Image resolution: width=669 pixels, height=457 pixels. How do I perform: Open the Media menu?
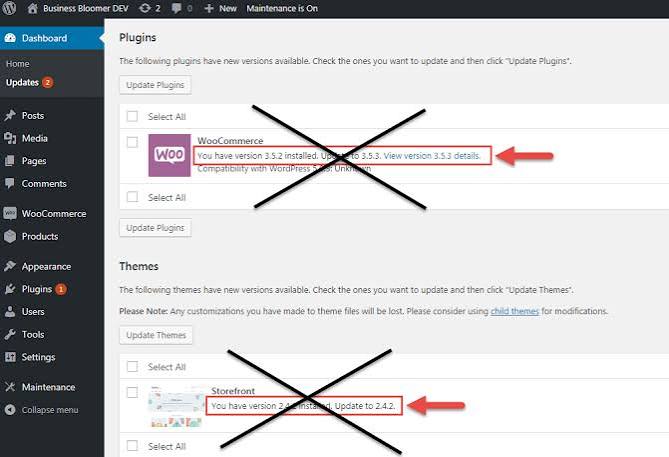coord(35,138)
